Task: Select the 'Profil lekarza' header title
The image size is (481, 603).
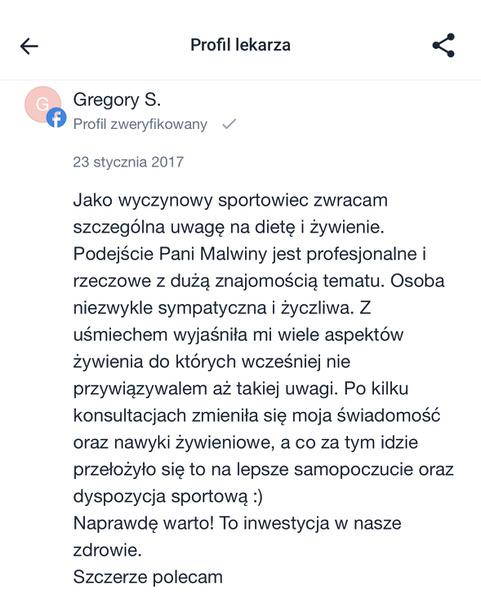Action: 241,45
